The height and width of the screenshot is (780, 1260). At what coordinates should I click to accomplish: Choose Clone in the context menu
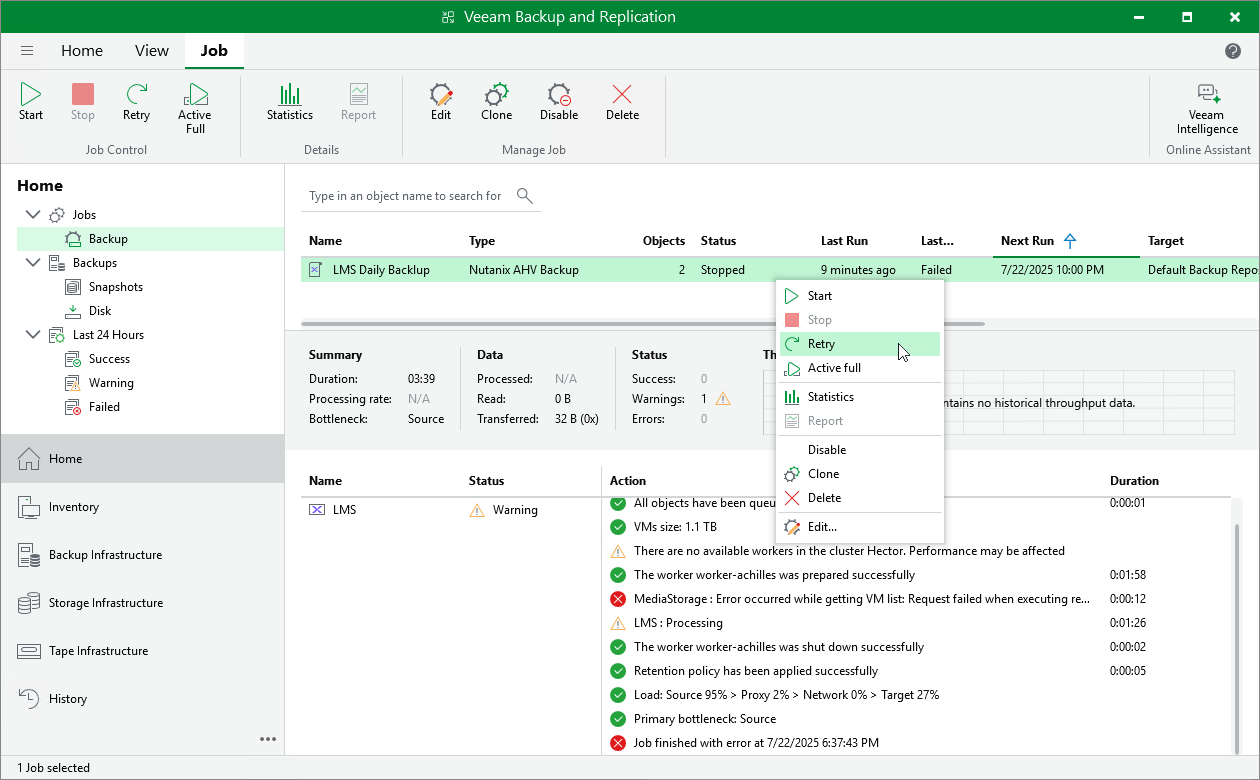(860, 474)
